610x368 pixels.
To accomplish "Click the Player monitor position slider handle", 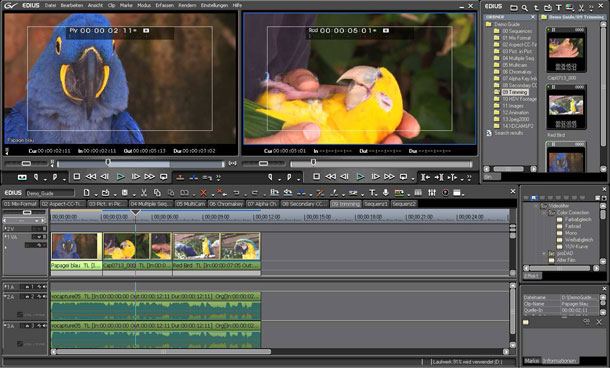I will click(x=108, y=162).
